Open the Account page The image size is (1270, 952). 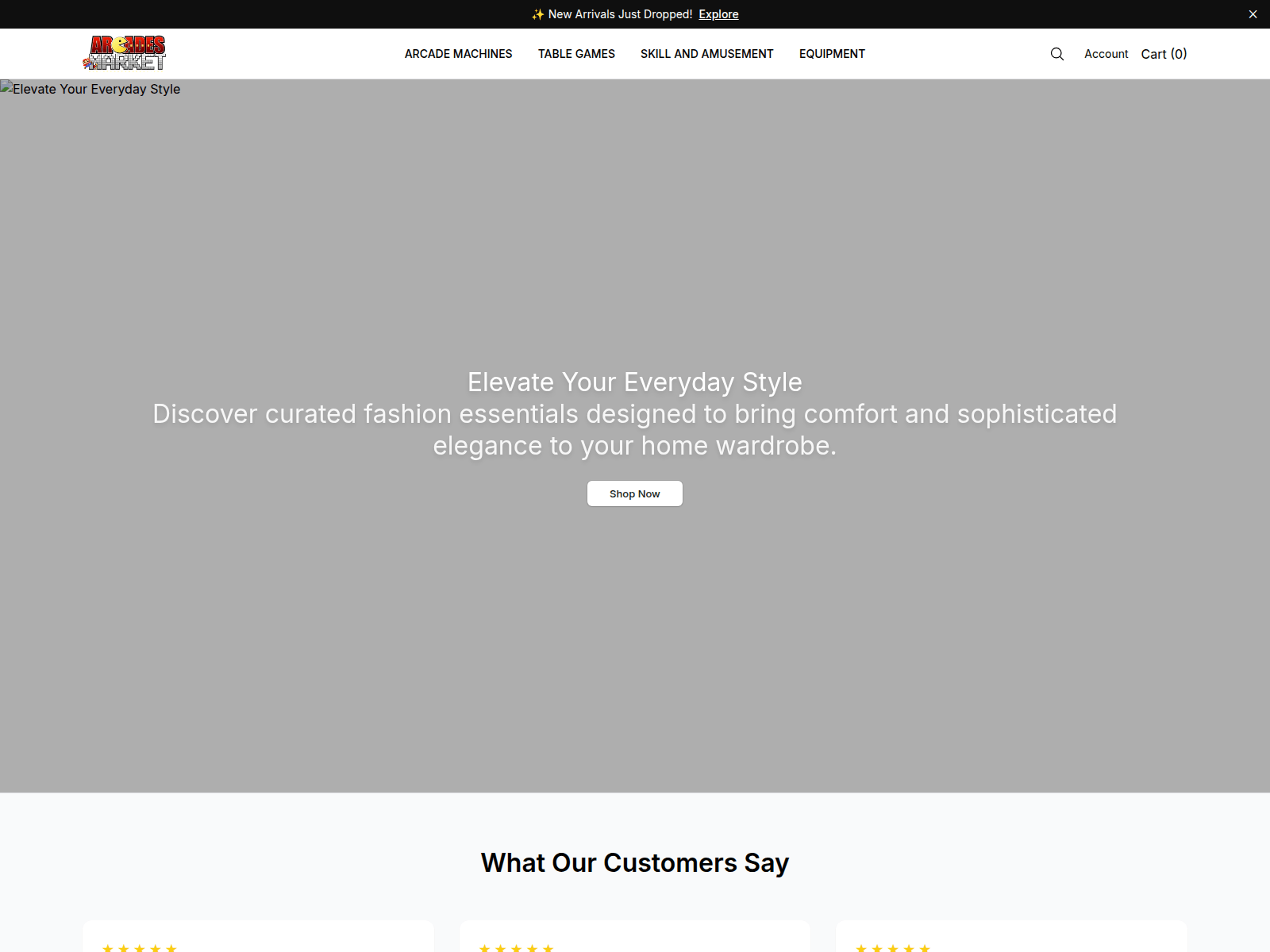1106,54
